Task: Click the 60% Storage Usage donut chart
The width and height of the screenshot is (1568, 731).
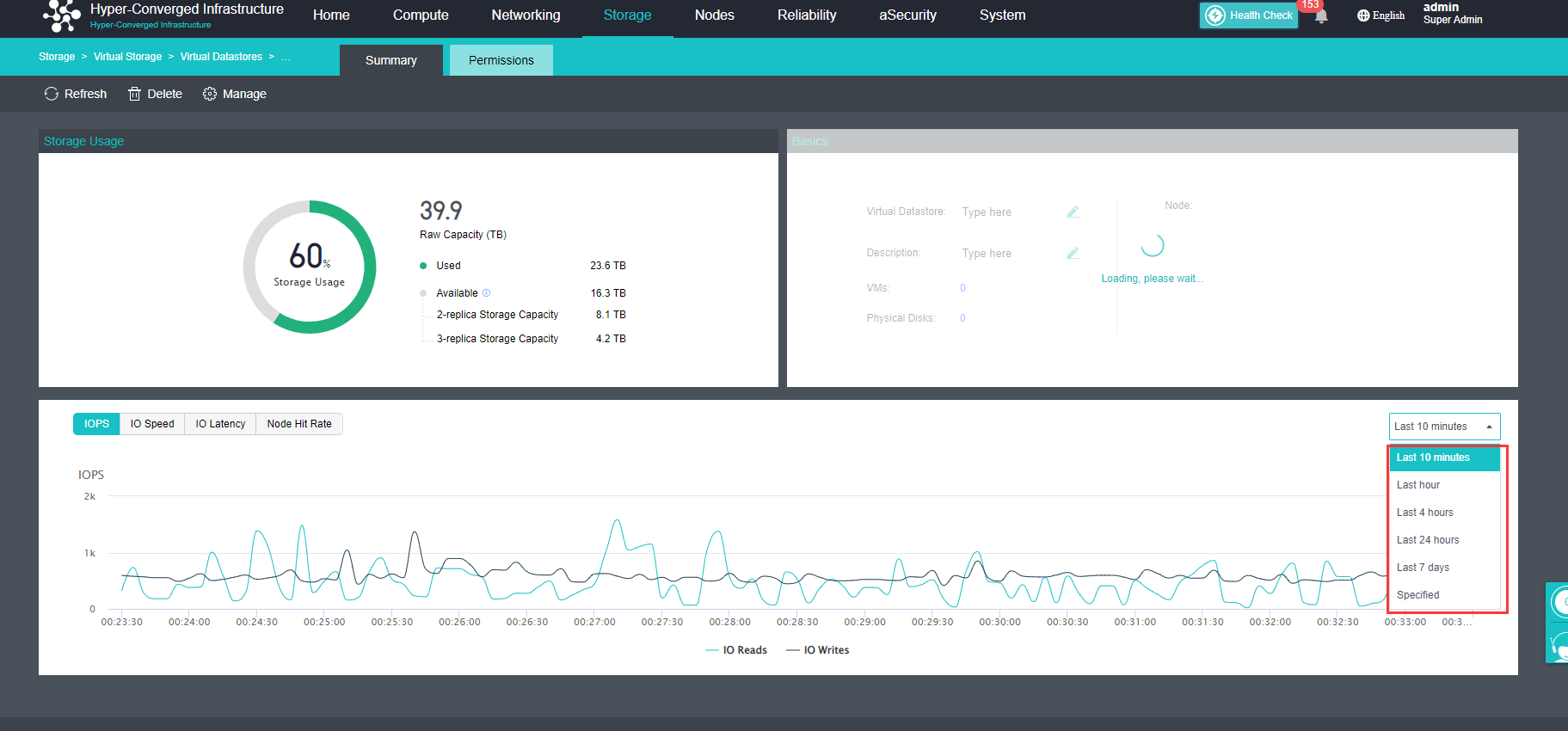Action: [310, 267]
